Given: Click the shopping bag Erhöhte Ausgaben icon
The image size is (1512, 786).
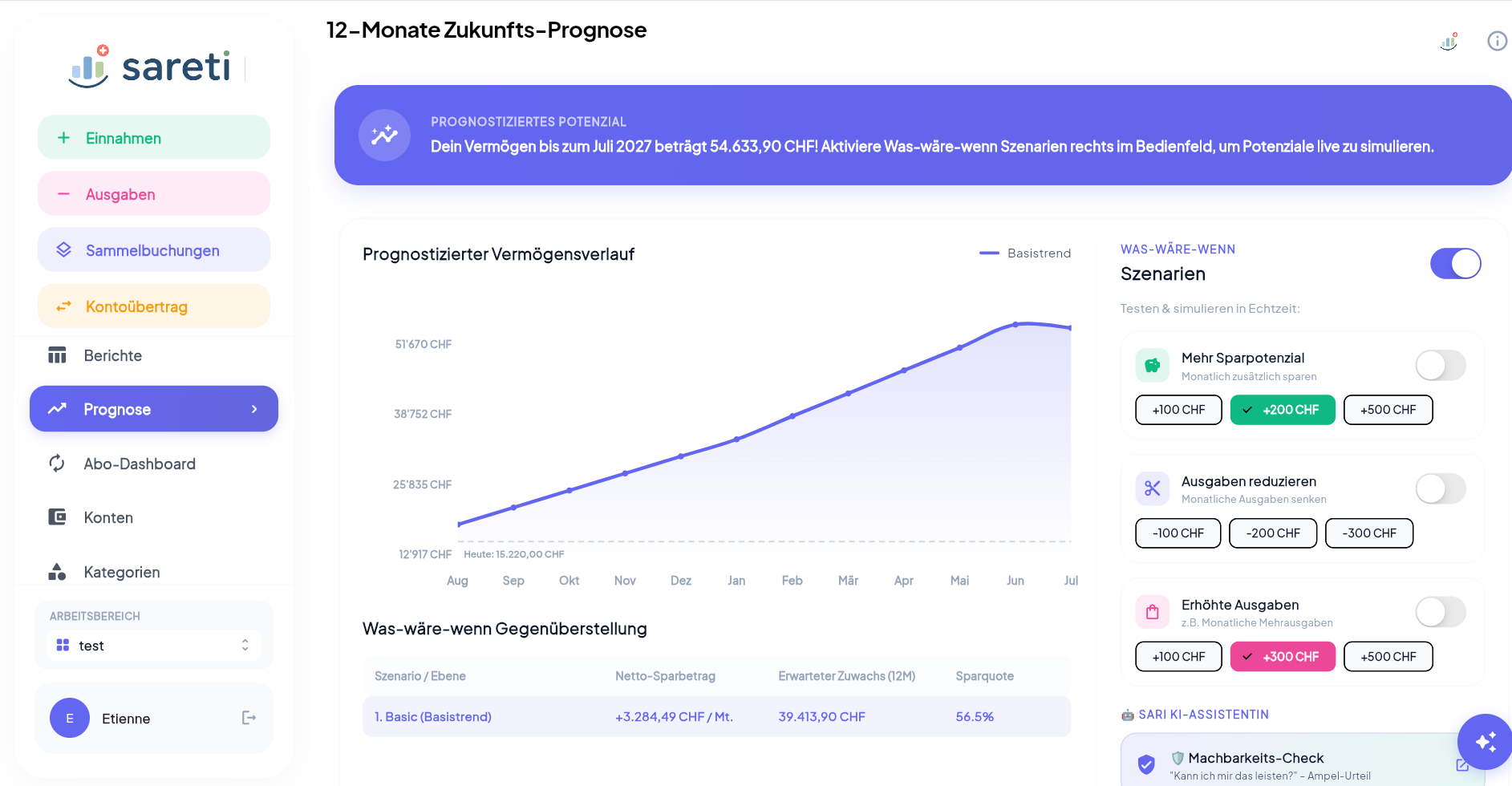Looking at the screenshot, I should click(x=1153, y=612).
